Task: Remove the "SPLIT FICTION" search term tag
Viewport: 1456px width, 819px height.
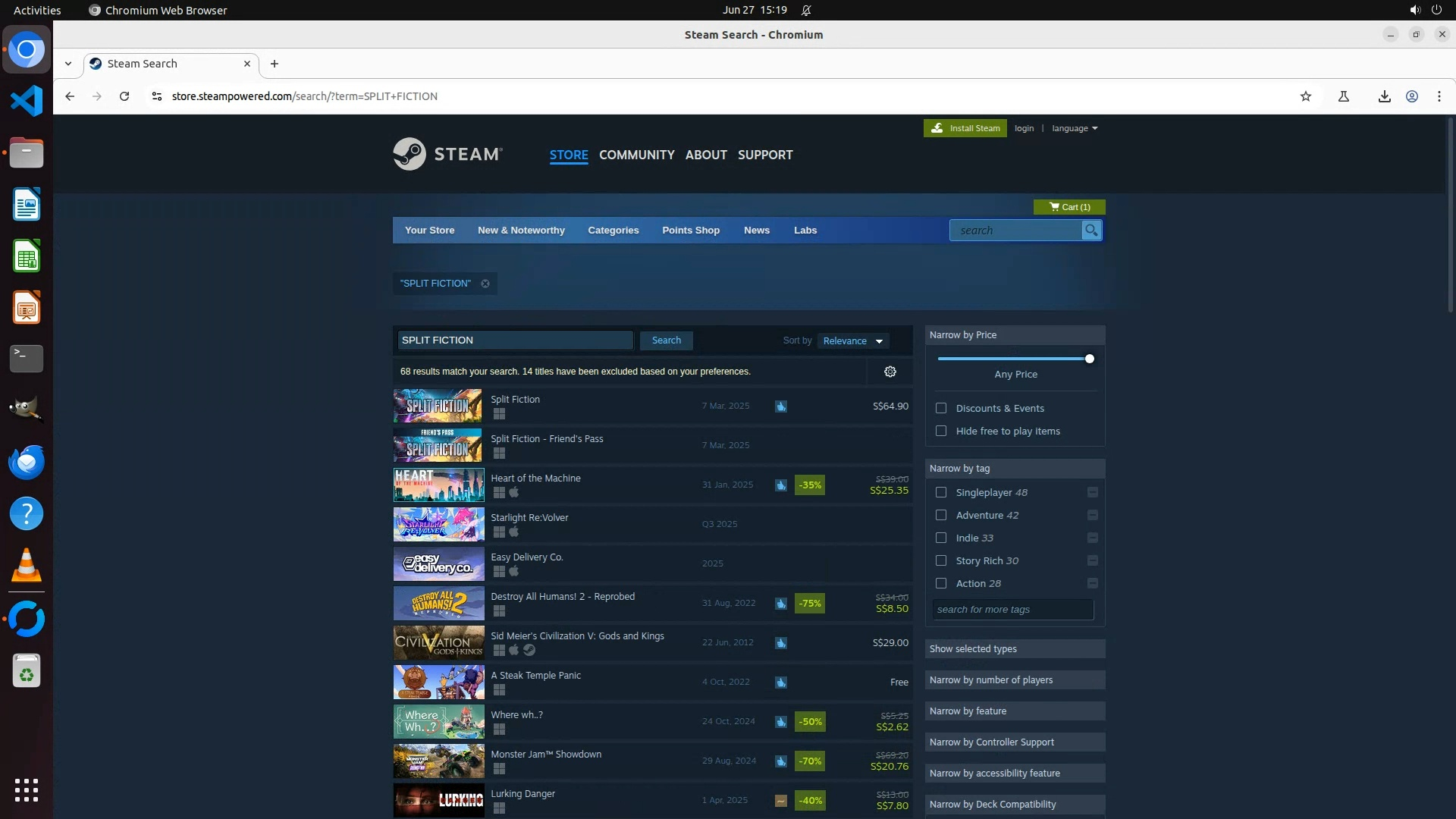Action: [485, 284]
